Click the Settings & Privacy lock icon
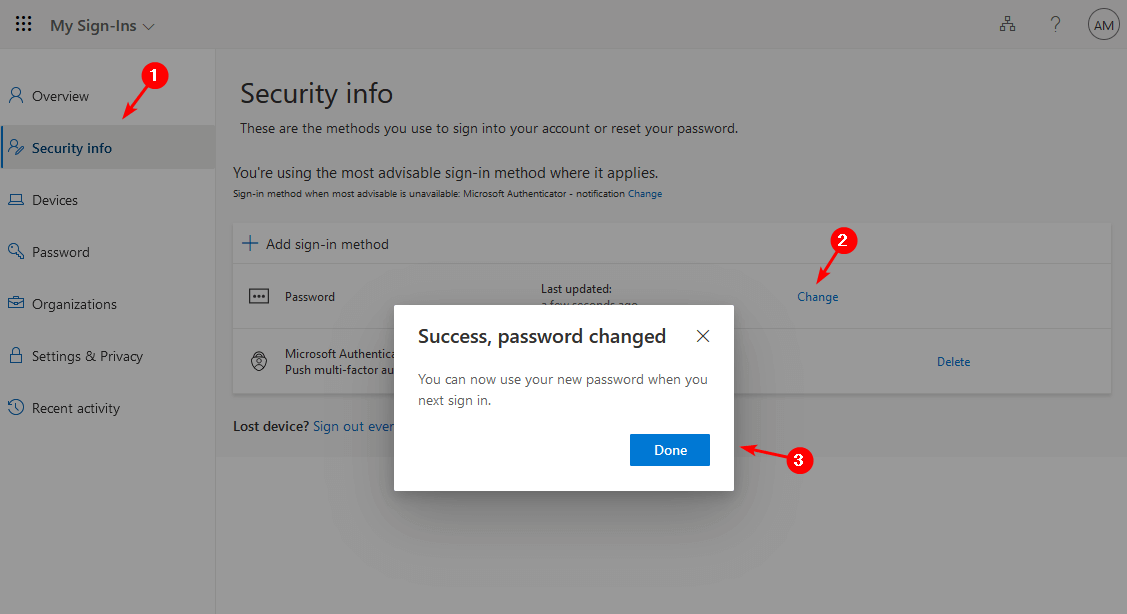The height and width of the screenshot is (614, 1127). click(16, 356)
